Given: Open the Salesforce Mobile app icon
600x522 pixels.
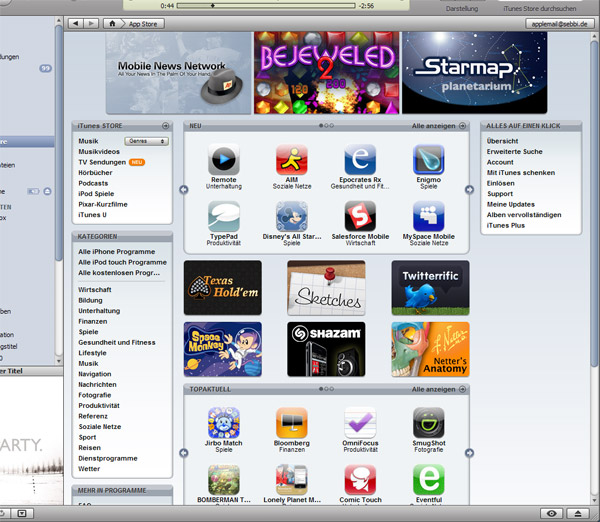Looking at the screenshot, I should (x=360, y=216).
